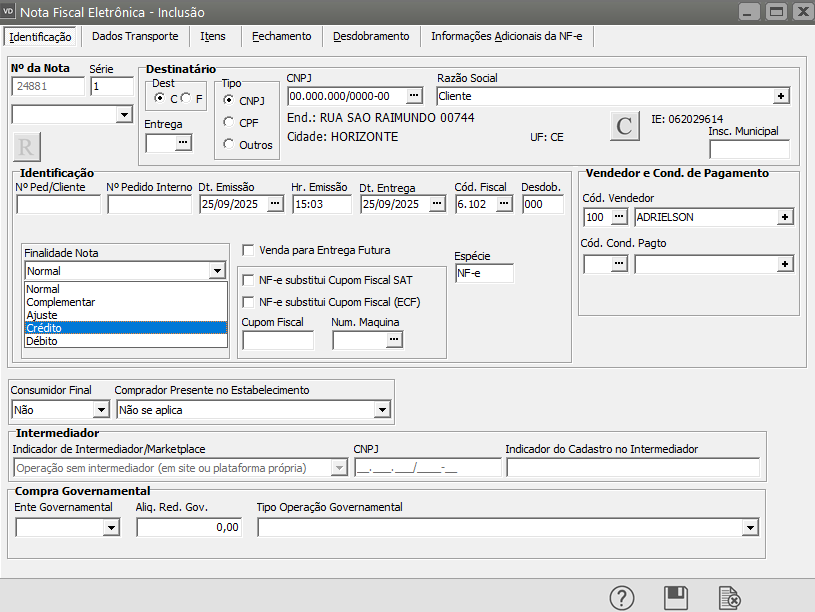The width and height of the screenshot is (815, 612).
Task: Switch to the Dados Transporte tab
Action: [135, 36]
